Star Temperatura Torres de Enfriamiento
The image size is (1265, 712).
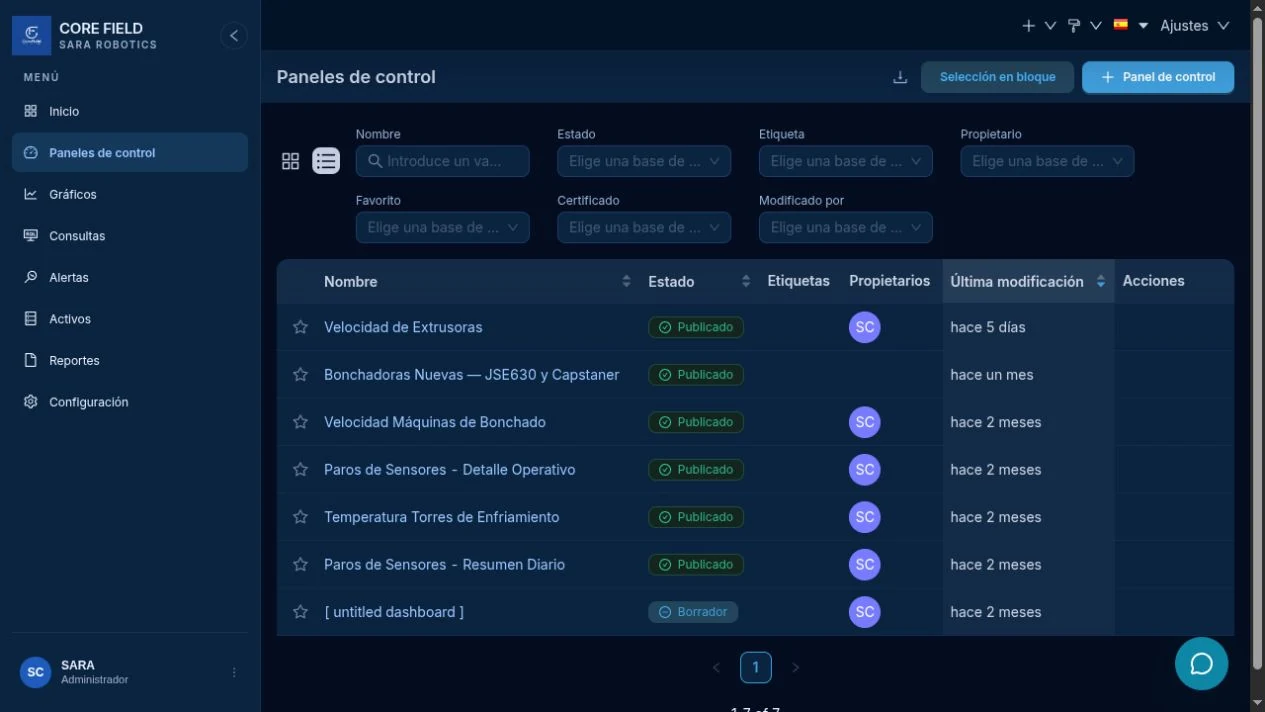pyautogui.click(x=300, y=517)
